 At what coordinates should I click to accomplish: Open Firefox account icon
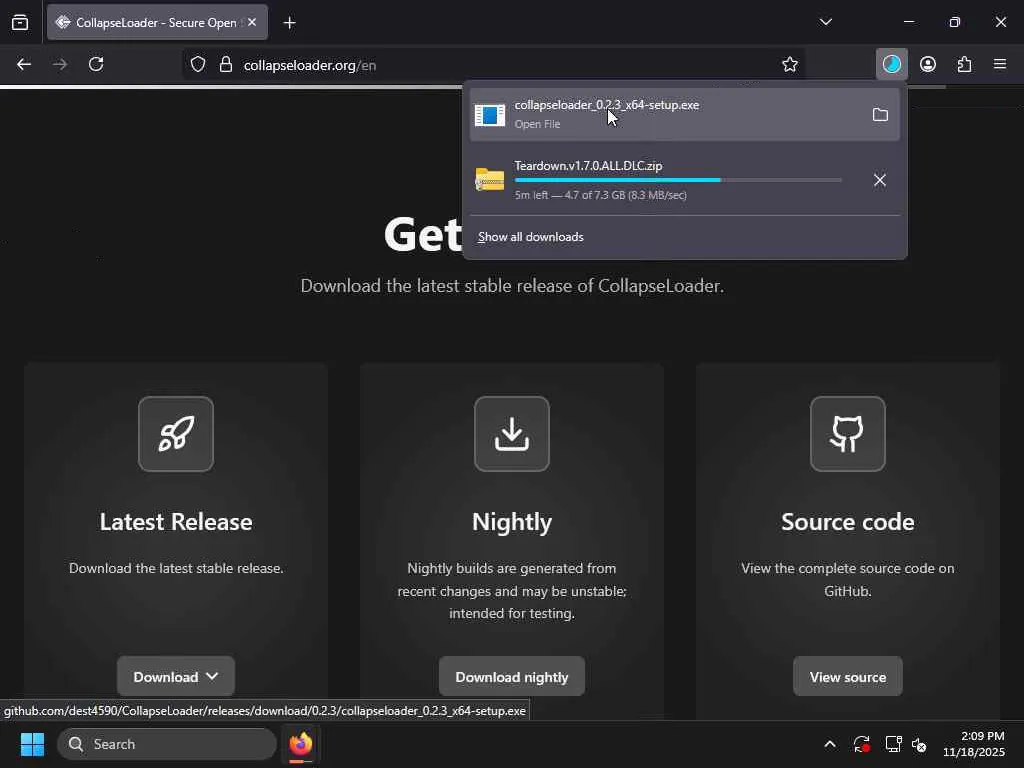click(928, 64)
